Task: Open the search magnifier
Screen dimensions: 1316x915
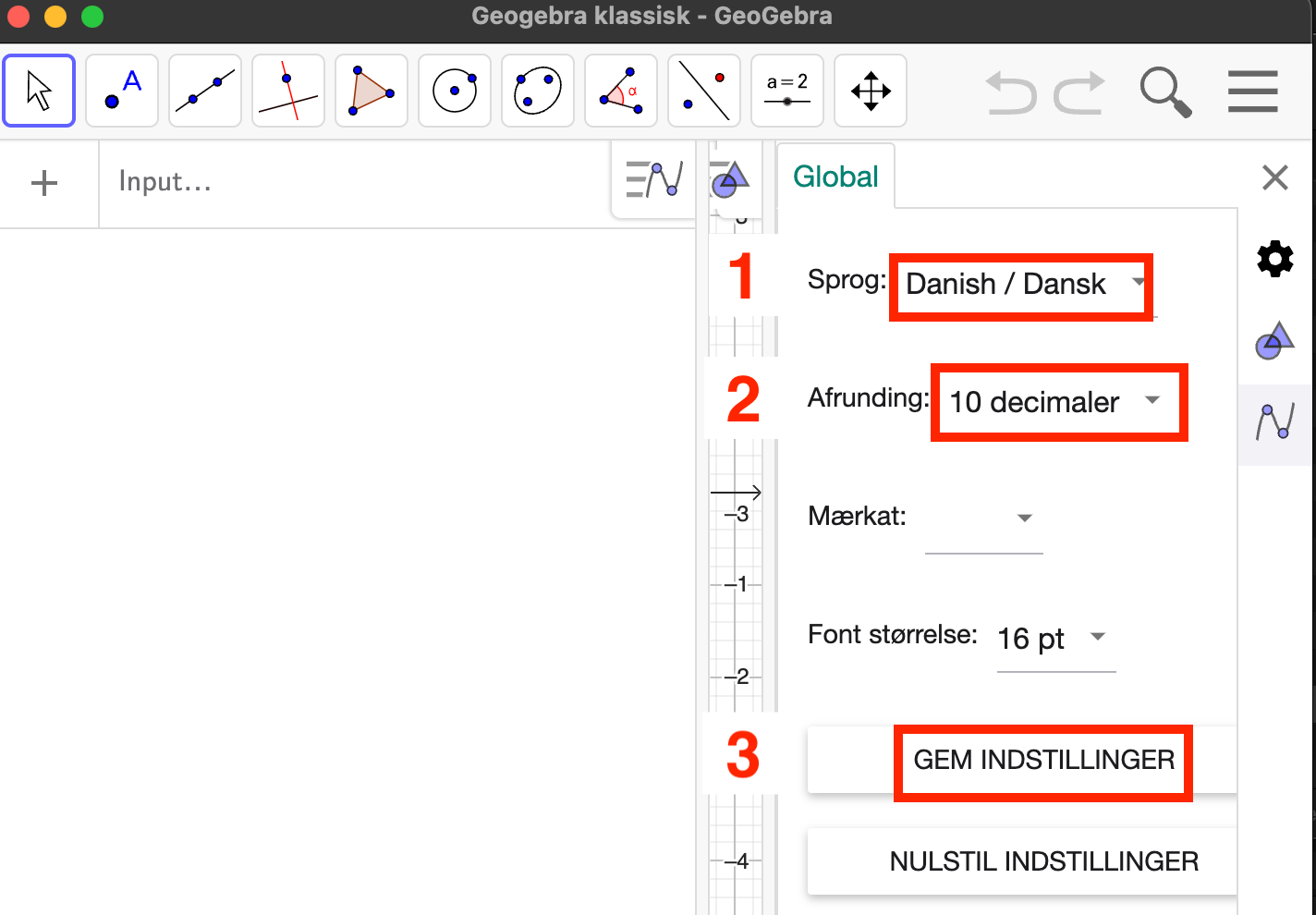Action: 1165,92
